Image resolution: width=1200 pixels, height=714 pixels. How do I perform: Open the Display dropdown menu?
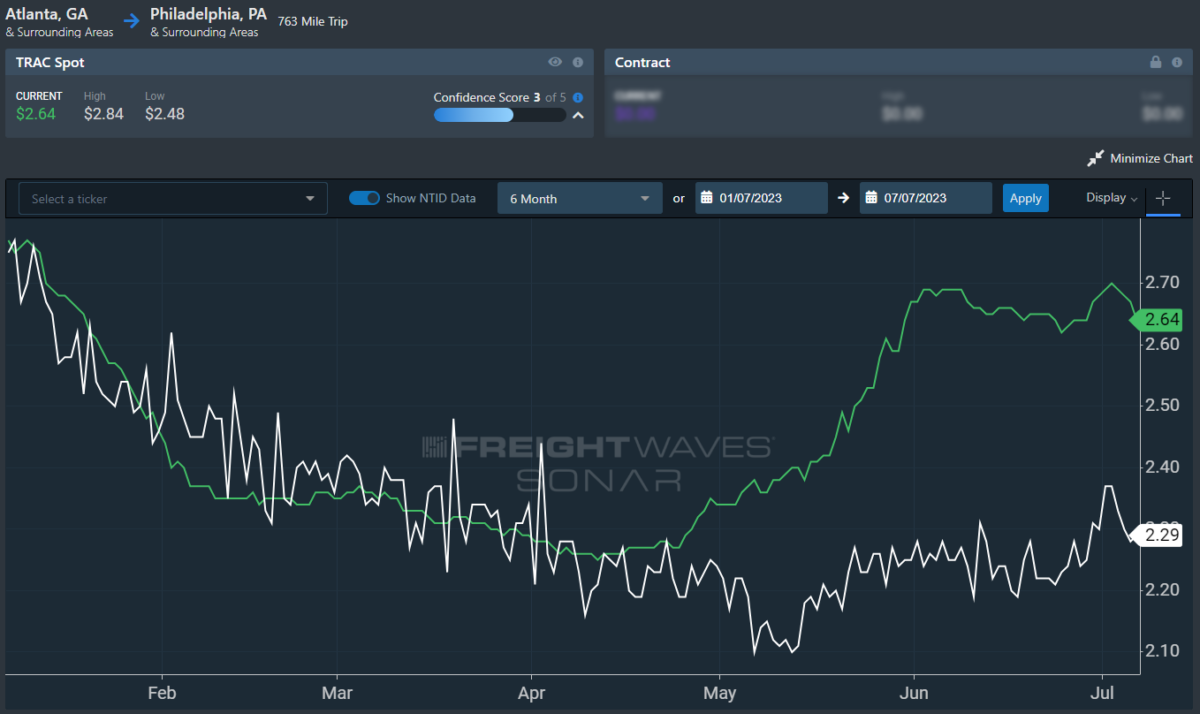pyautogui.click(x=1111, y=198)
